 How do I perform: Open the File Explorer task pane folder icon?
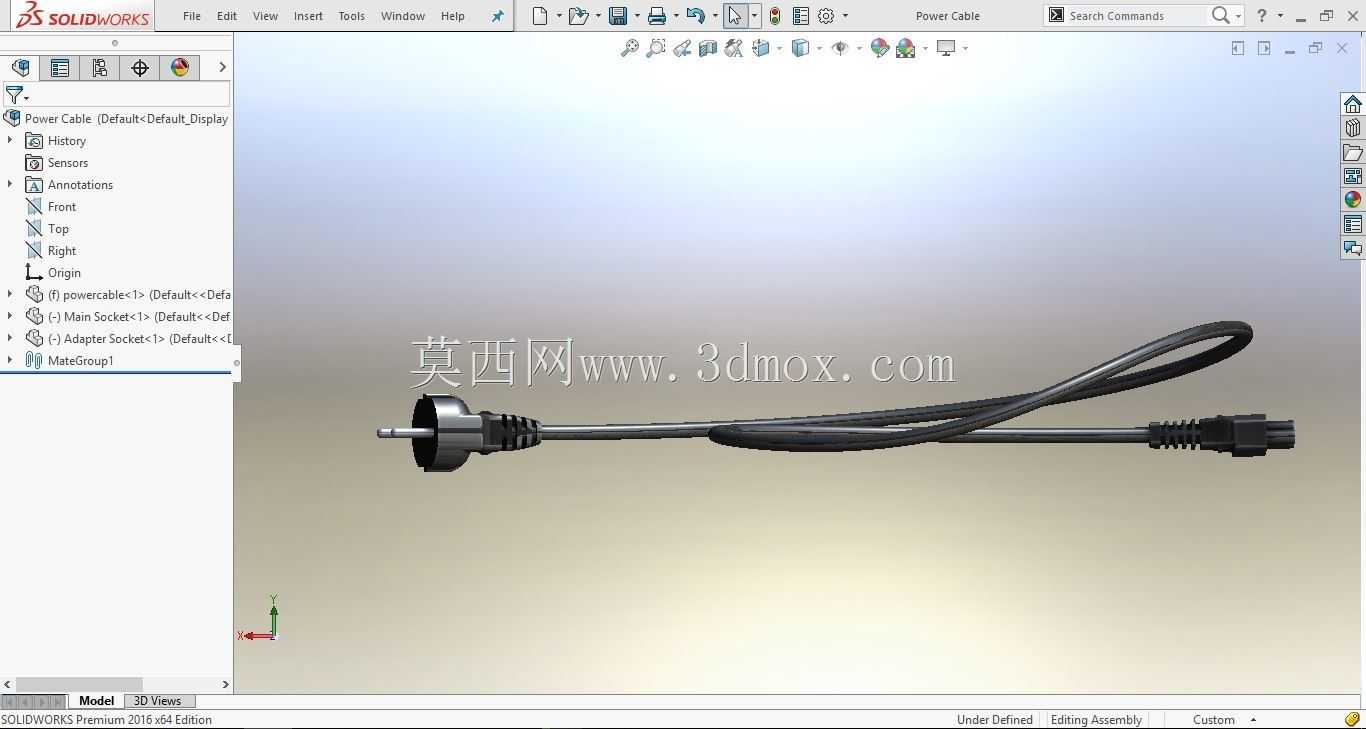(1353, 152)
